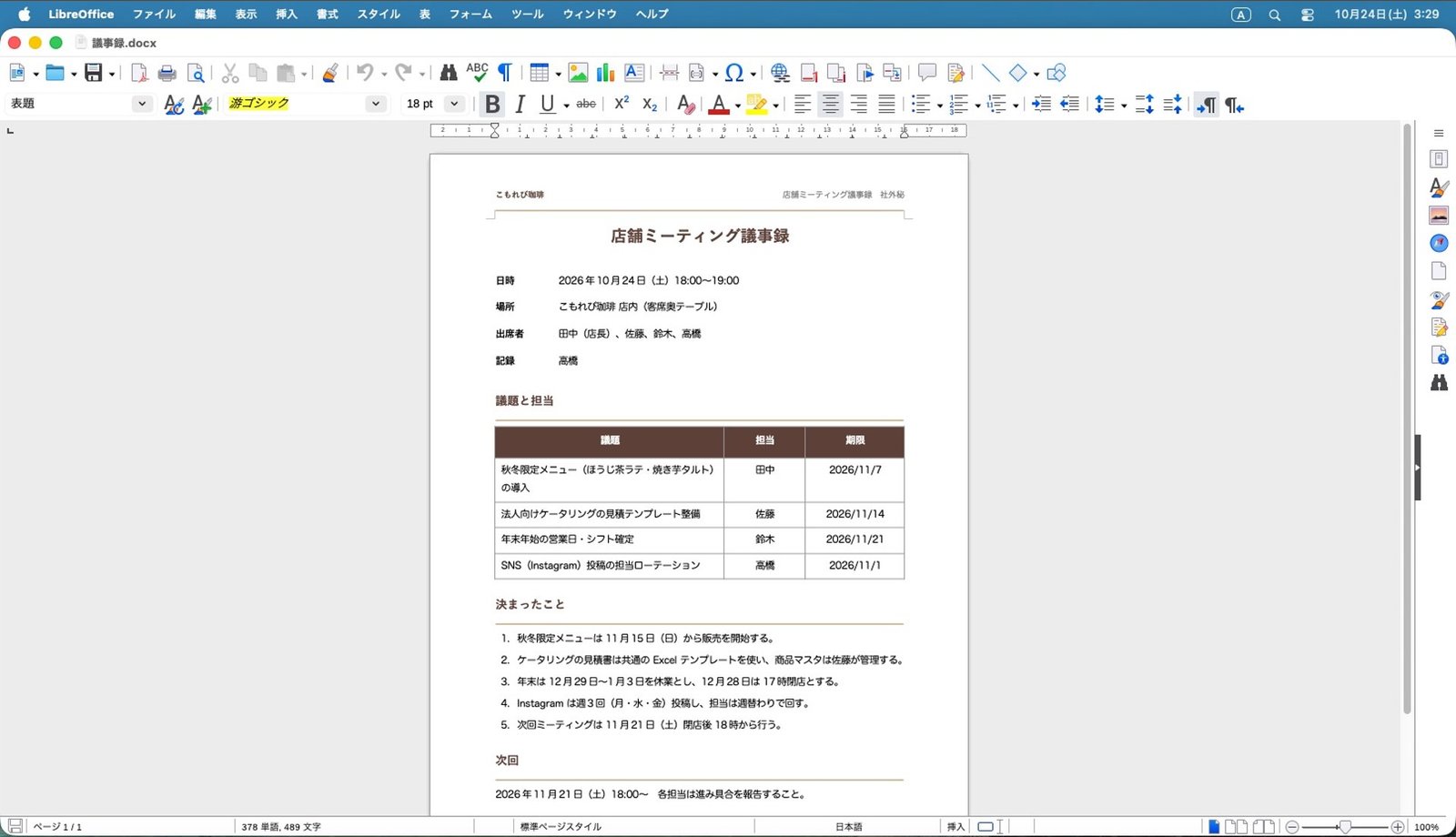Open the paragraph style dropdown
Screen dimensions: 1456x837
142,104
